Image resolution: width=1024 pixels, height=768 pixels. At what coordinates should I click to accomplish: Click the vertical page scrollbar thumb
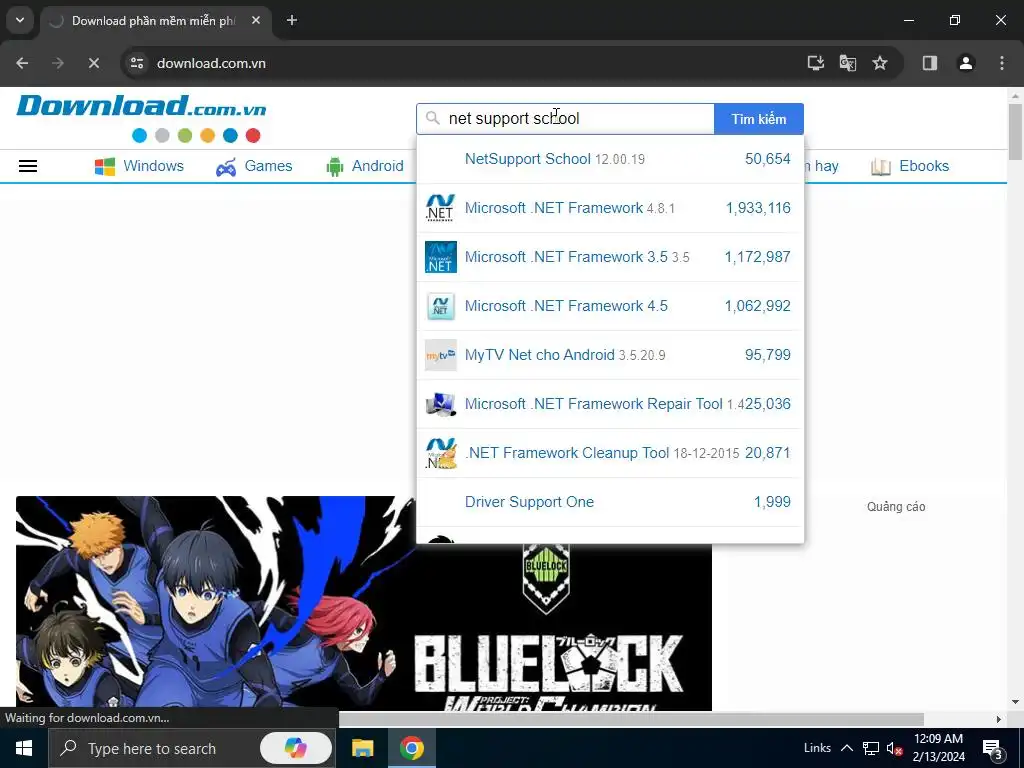[1015, 131]
